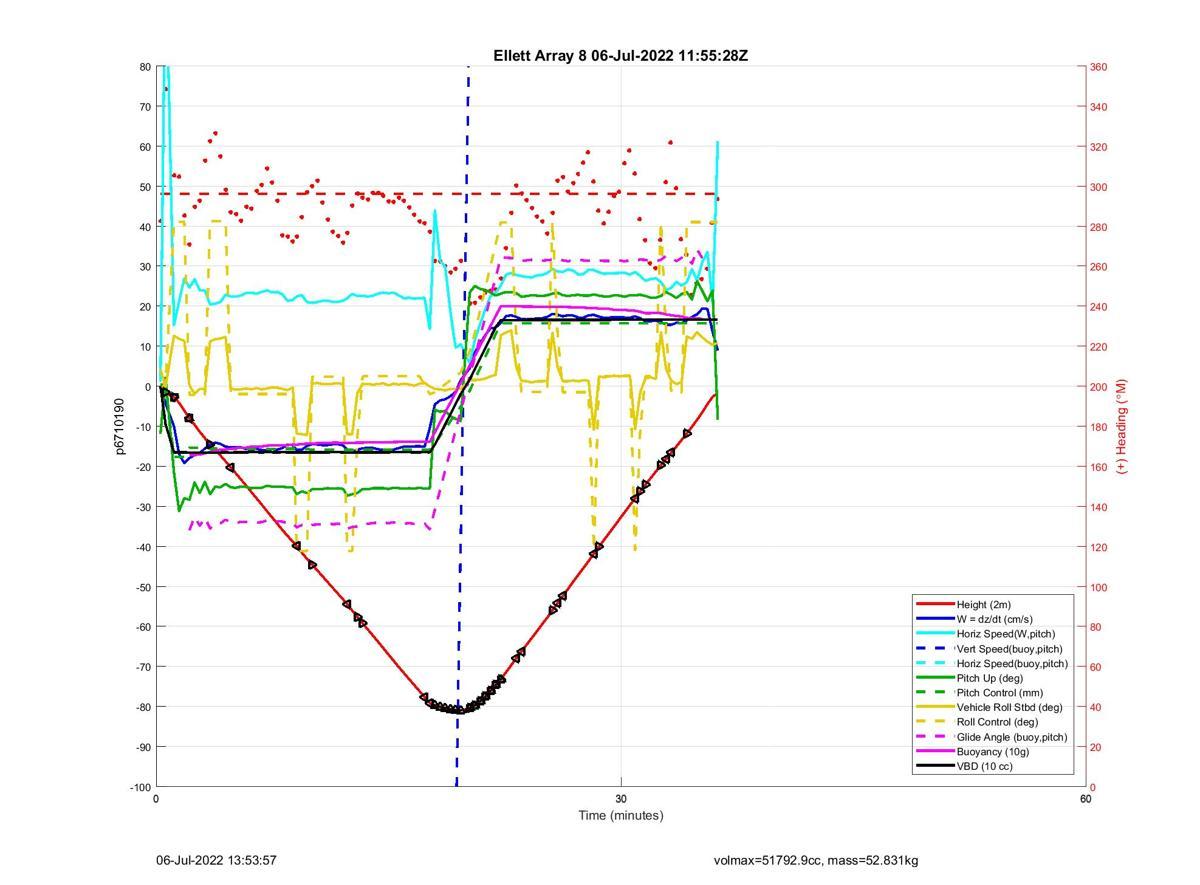Select legend entry 'Pitch Control (mm)'
The image size is (1200, 885).
click(999, 693)
